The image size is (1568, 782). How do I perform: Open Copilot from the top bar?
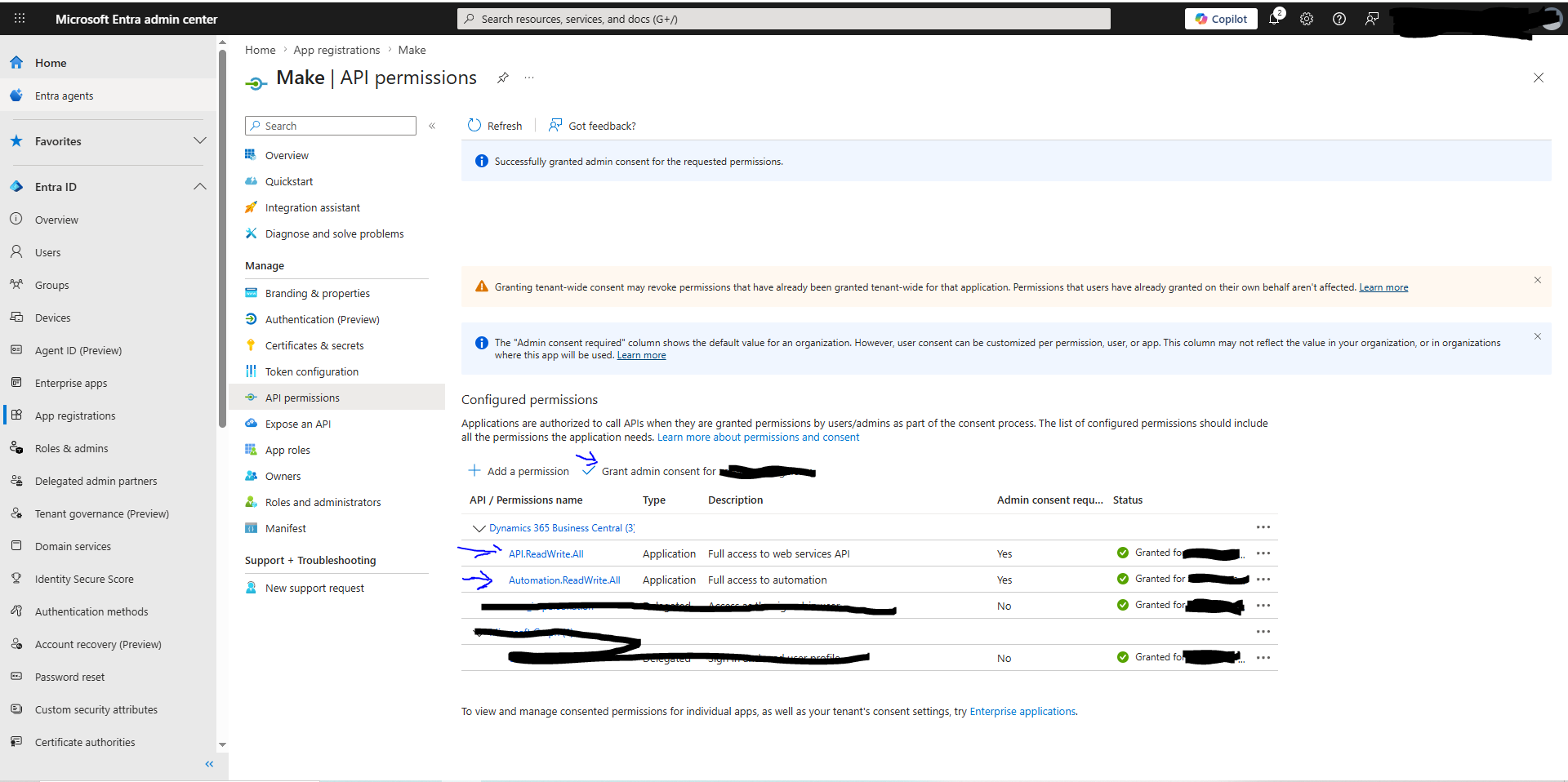pos(1221,19)
